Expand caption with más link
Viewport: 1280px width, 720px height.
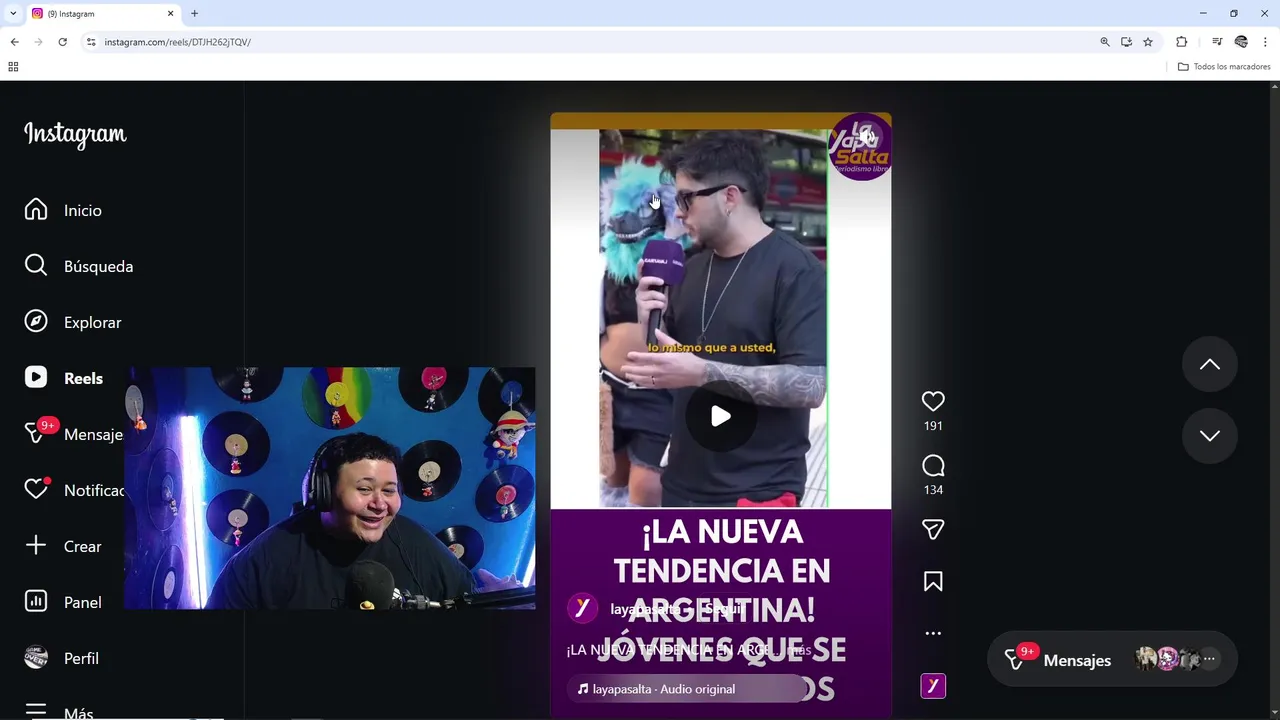pyautogui.click(x=799, y=650)
